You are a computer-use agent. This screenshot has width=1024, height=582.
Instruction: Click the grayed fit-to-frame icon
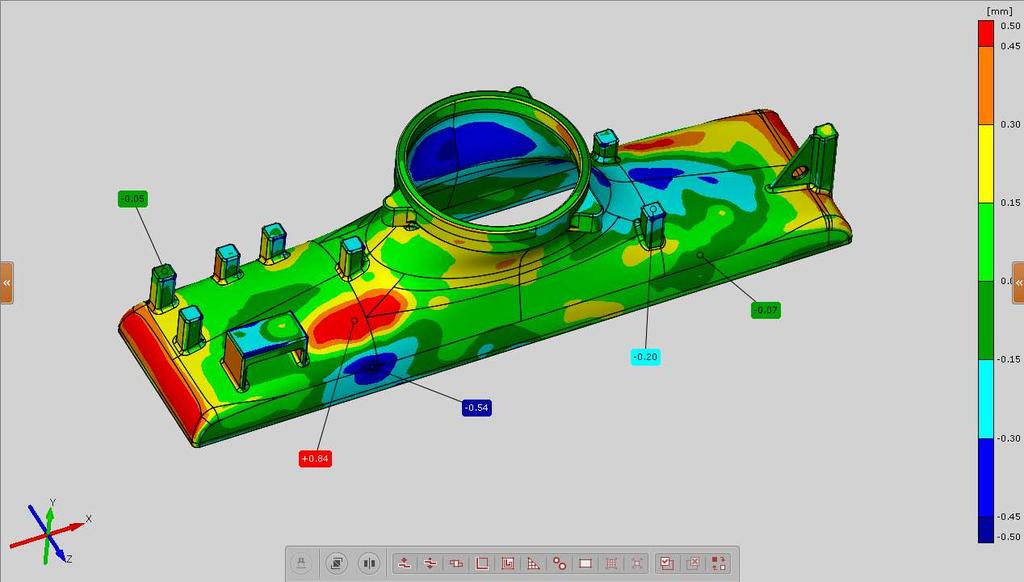click(637, 562)
